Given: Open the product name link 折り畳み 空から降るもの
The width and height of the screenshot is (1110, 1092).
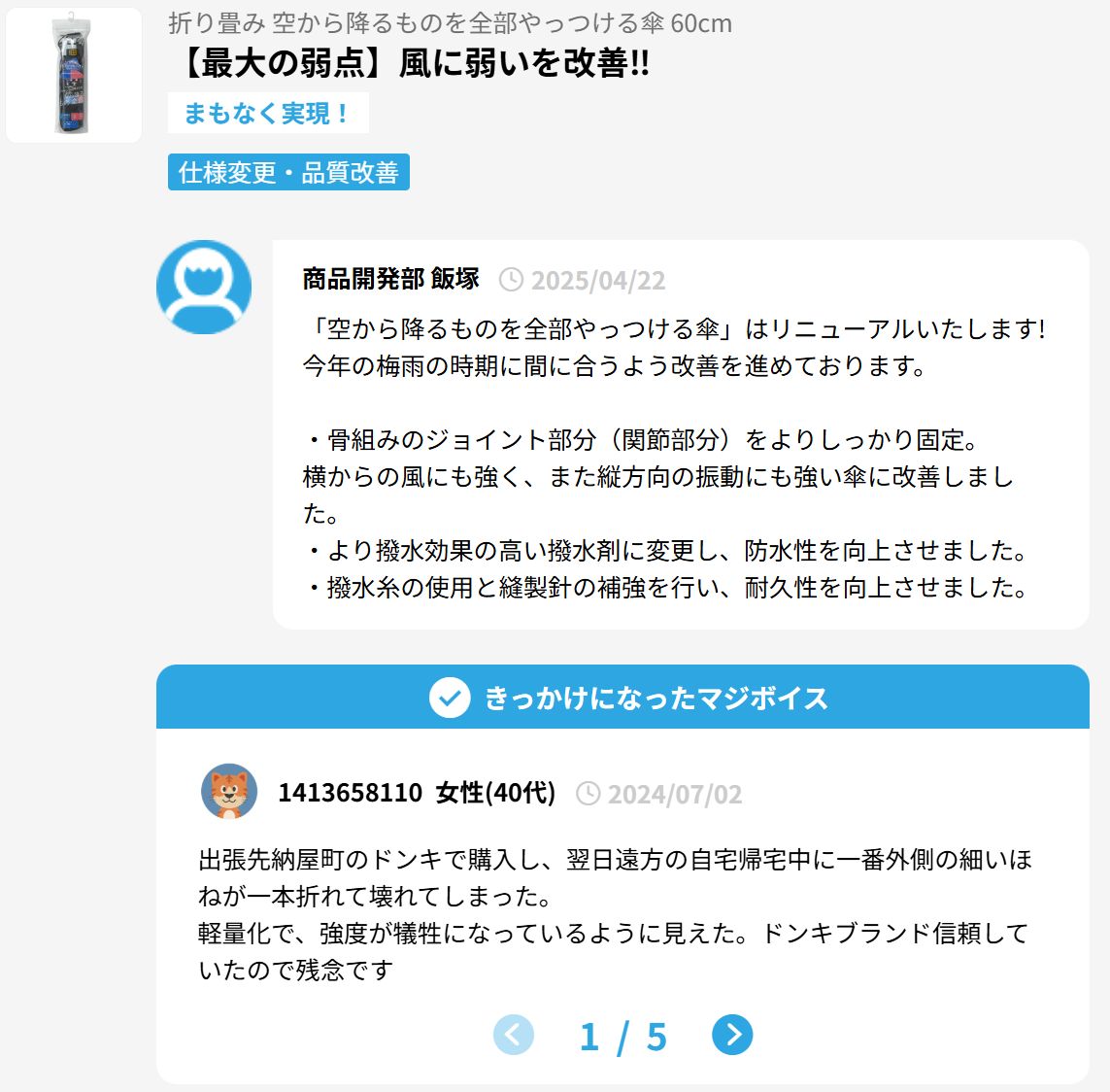Looking at the screenshot, I should (451, 23).
